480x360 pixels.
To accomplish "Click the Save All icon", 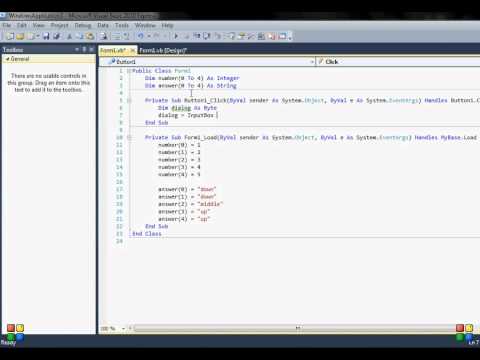I will click(57, 36).
